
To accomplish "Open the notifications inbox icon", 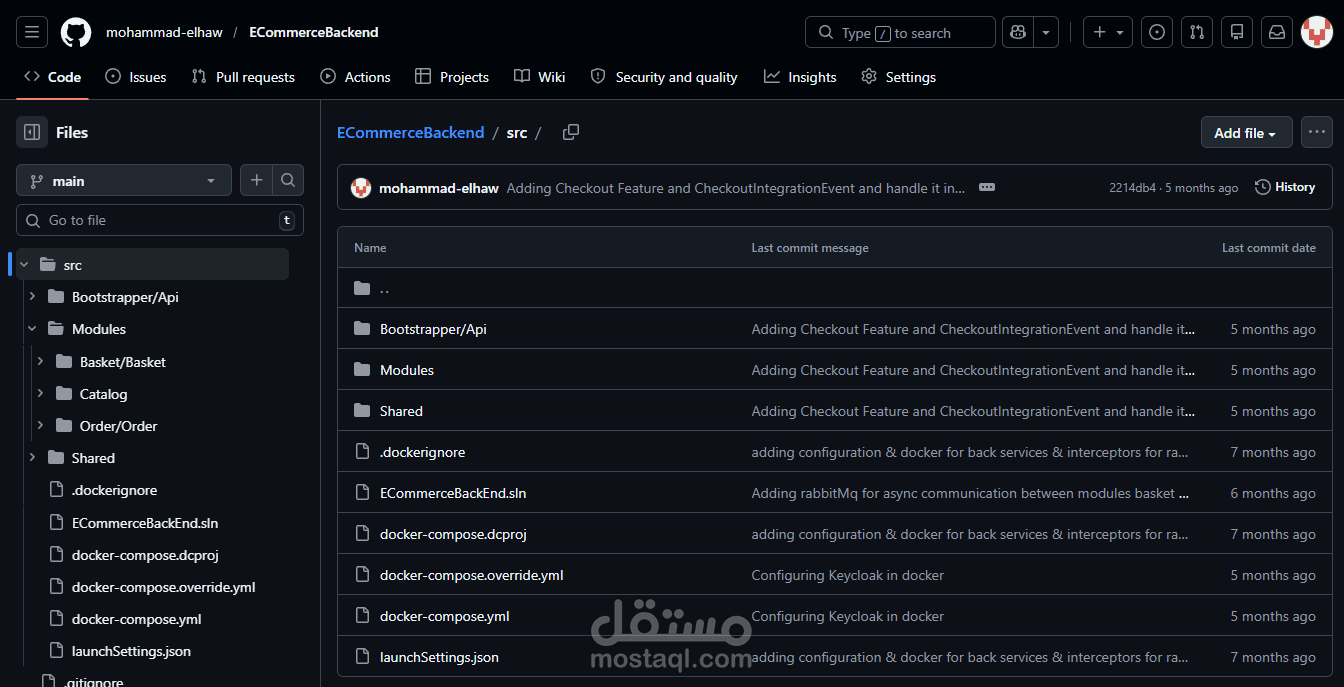I will (x=1277, y=33).
